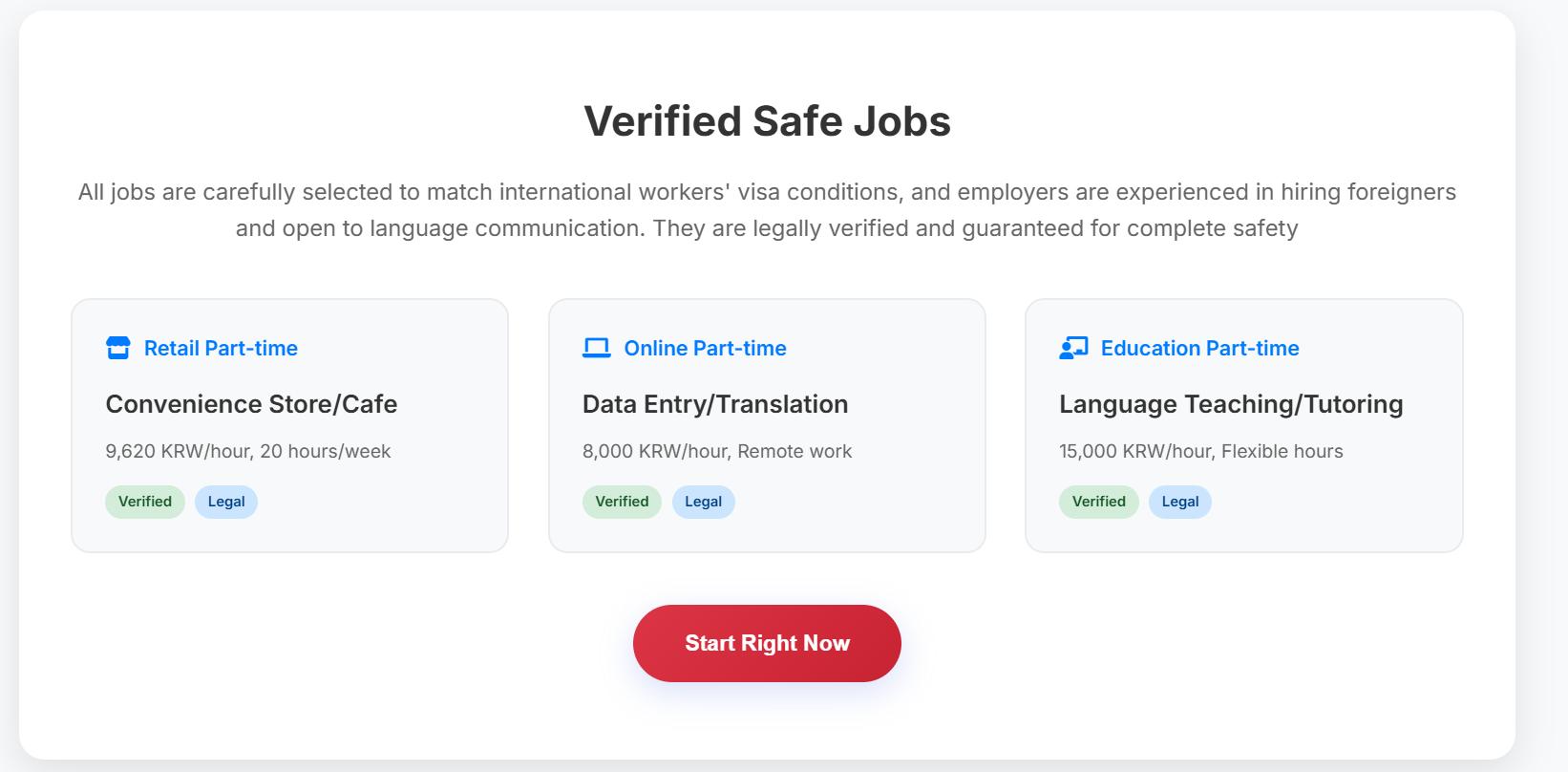
Task: Click the store icon beside Retail Part-time
Action: [117, 348]
